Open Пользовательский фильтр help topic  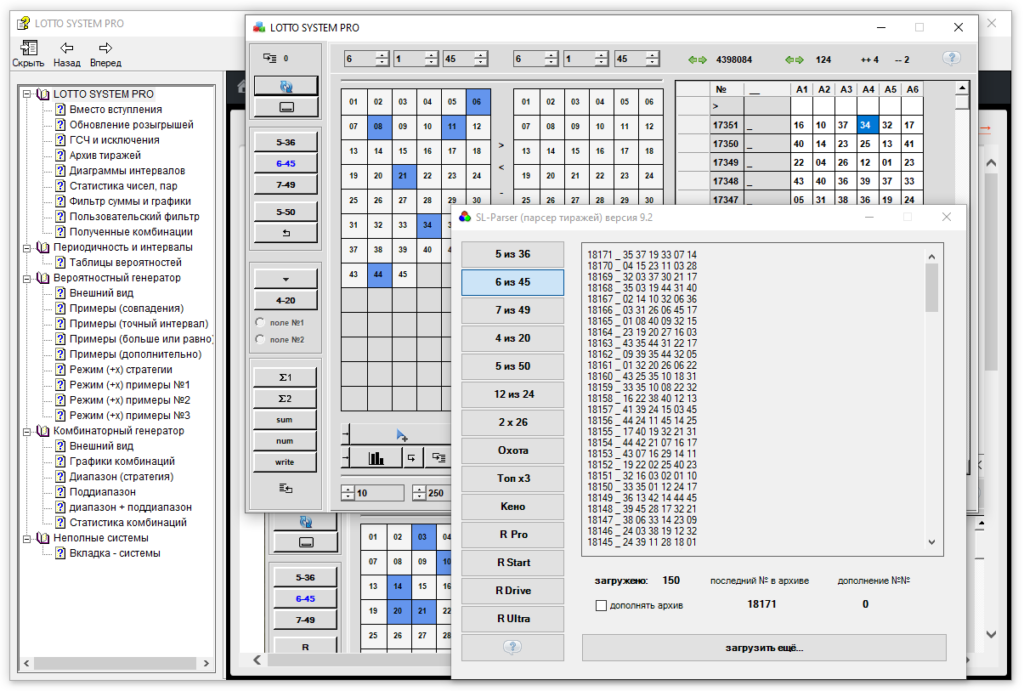pos(135,217)
